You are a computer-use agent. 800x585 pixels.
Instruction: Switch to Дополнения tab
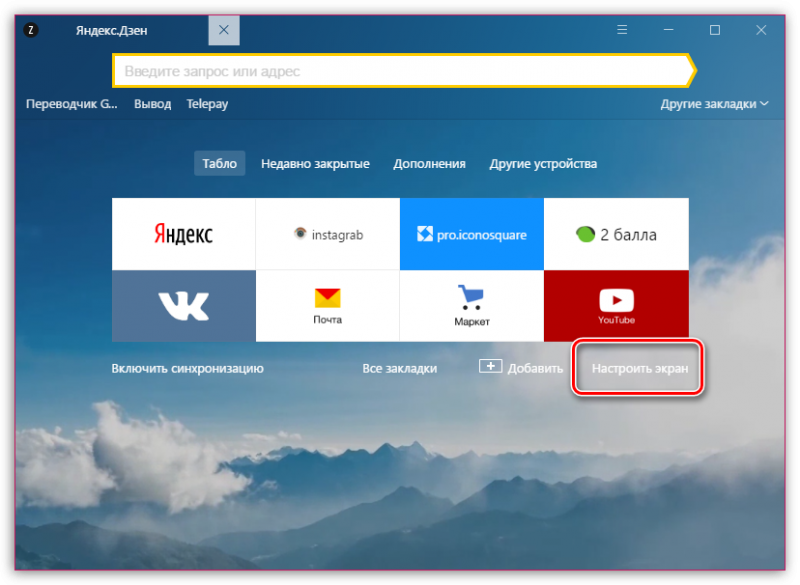tap(429, 164)
